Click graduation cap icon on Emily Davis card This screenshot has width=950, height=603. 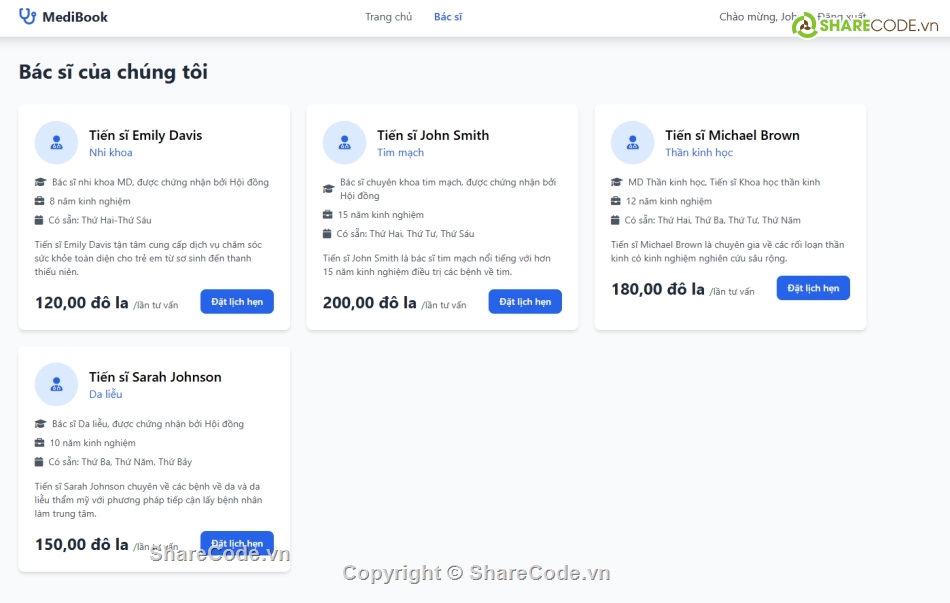(41, 183)
